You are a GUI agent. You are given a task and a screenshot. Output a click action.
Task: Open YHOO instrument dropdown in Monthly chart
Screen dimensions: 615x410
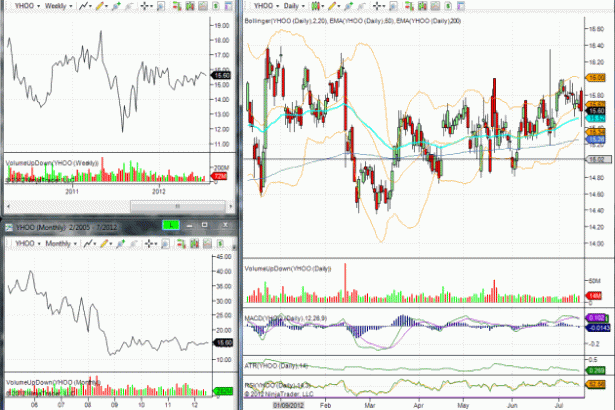39,244
